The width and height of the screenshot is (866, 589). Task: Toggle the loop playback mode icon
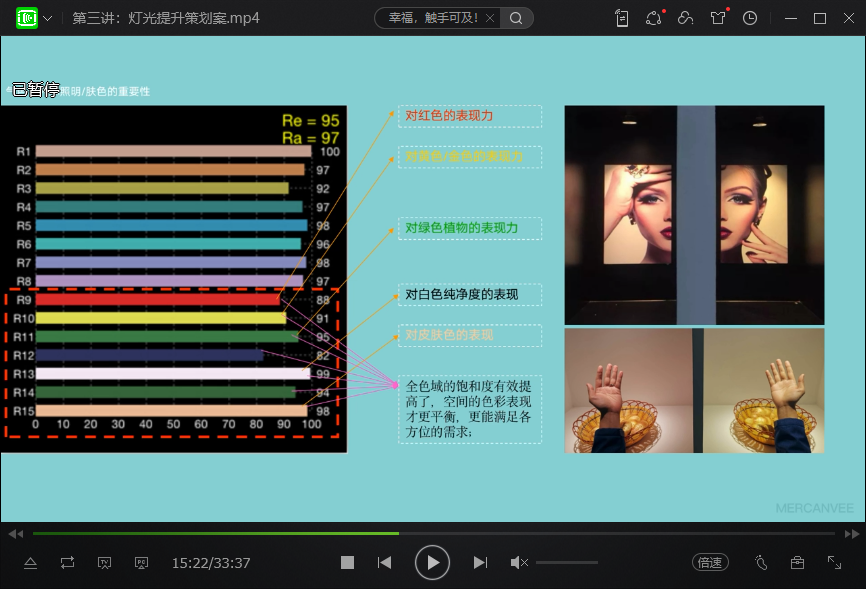tap(67, 563)
